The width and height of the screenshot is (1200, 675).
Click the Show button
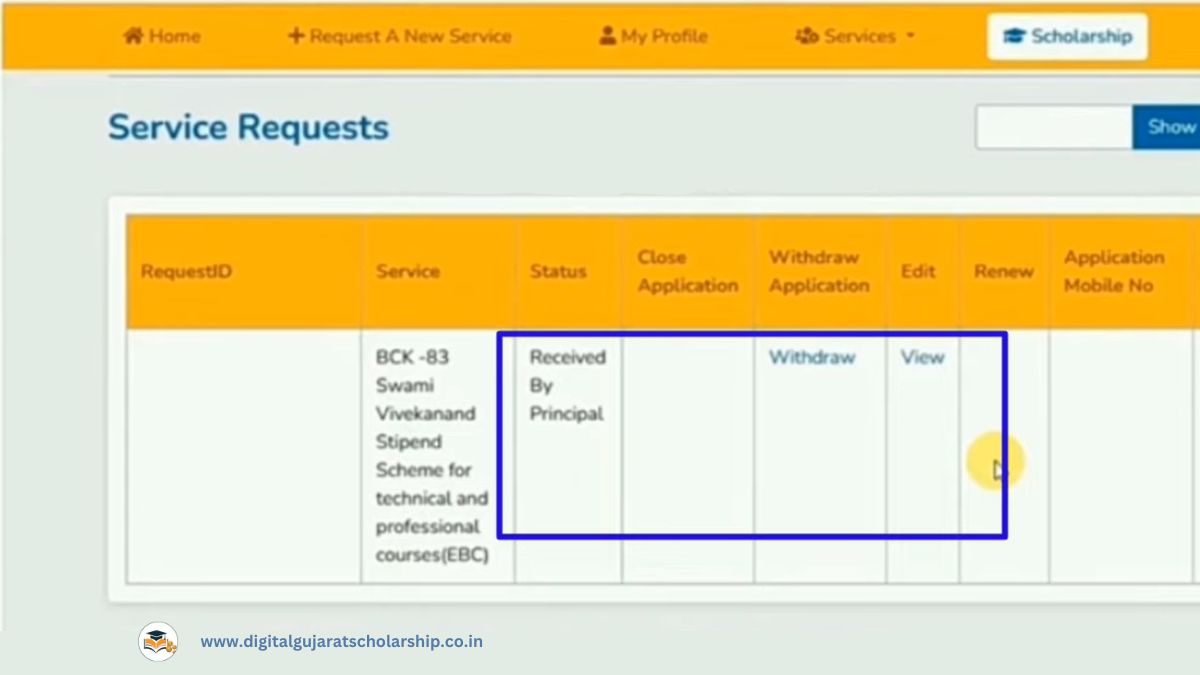click(x=1173, y=126)
